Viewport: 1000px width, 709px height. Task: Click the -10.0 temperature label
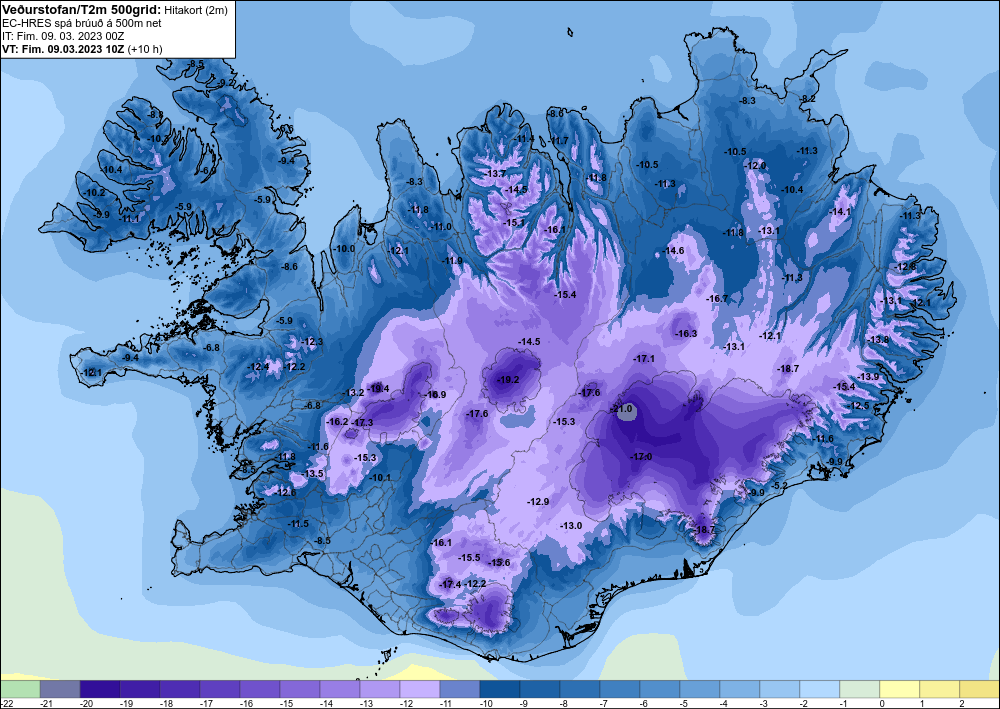(x=344, y=249)
